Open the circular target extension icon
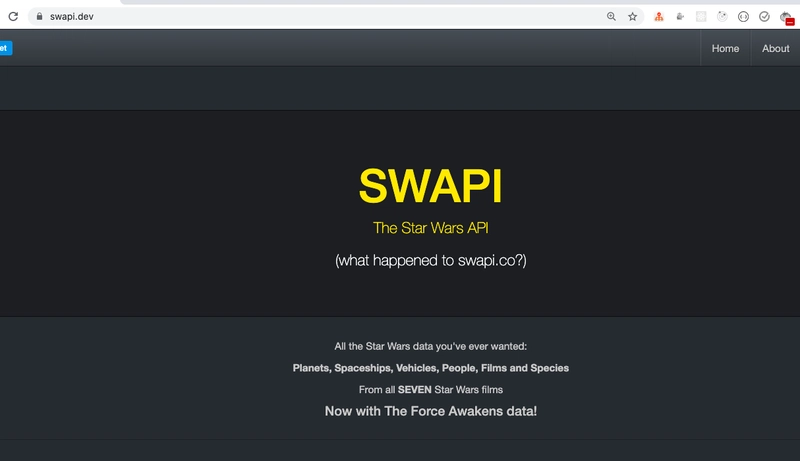The image size is (800, 461). (722, 16)
